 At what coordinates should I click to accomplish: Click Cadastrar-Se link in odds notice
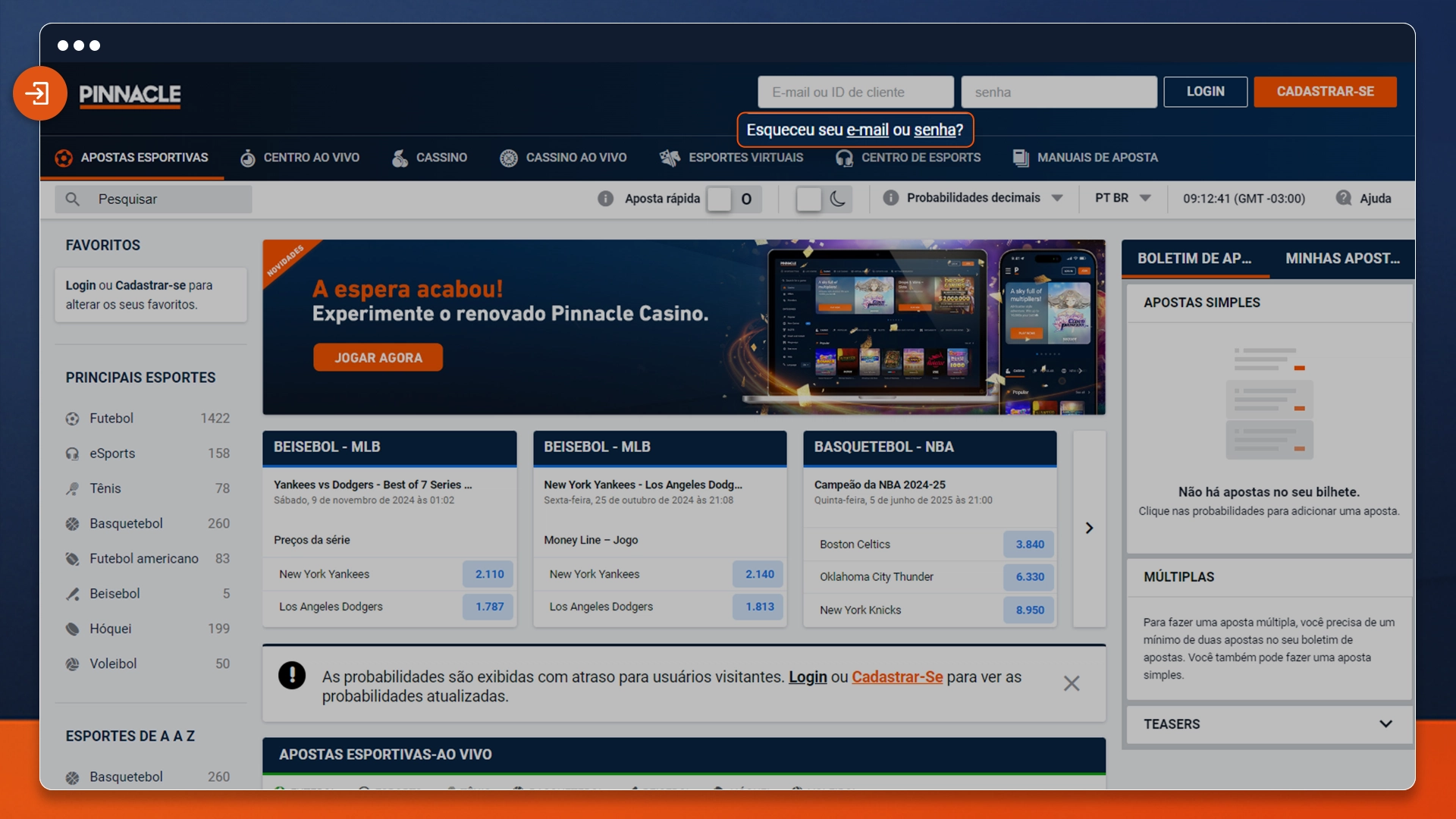(x=897, y=677)
